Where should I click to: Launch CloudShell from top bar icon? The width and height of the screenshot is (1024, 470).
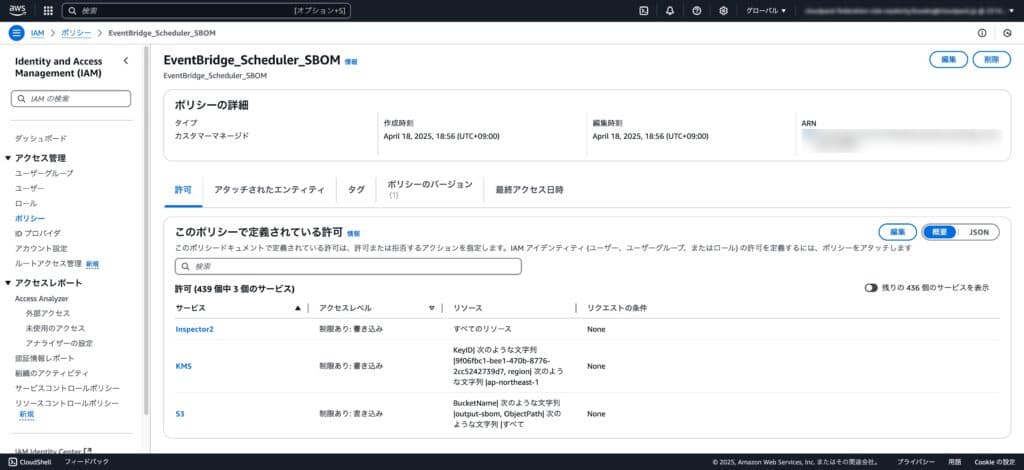(644, 10)
